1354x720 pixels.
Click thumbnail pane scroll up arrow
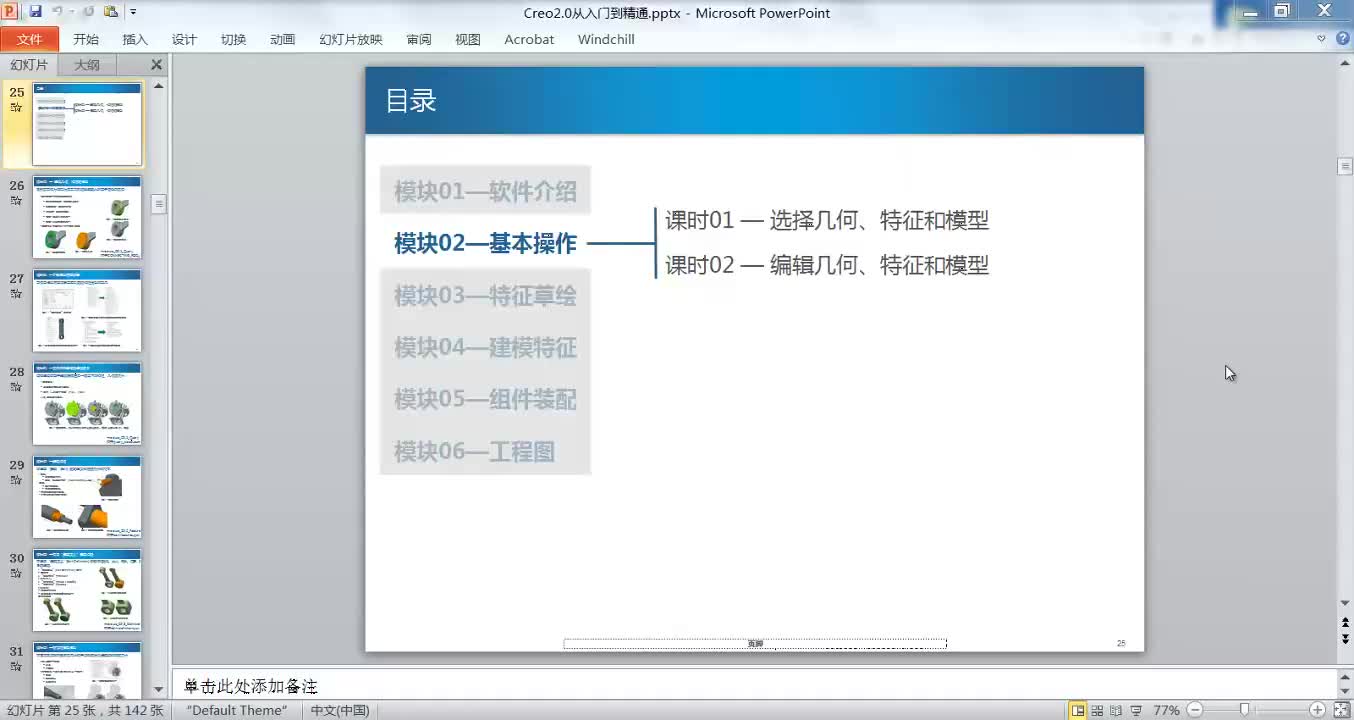158,86
